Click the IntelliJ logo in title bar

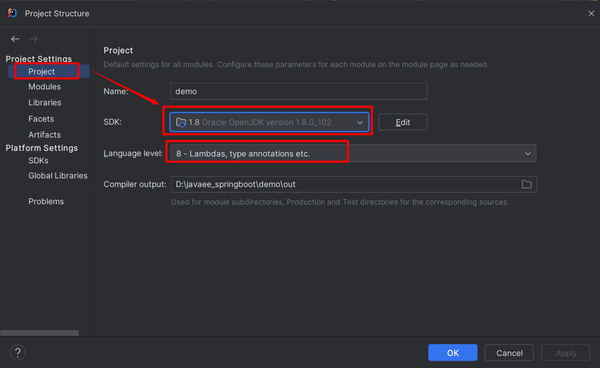click(12, 13)
